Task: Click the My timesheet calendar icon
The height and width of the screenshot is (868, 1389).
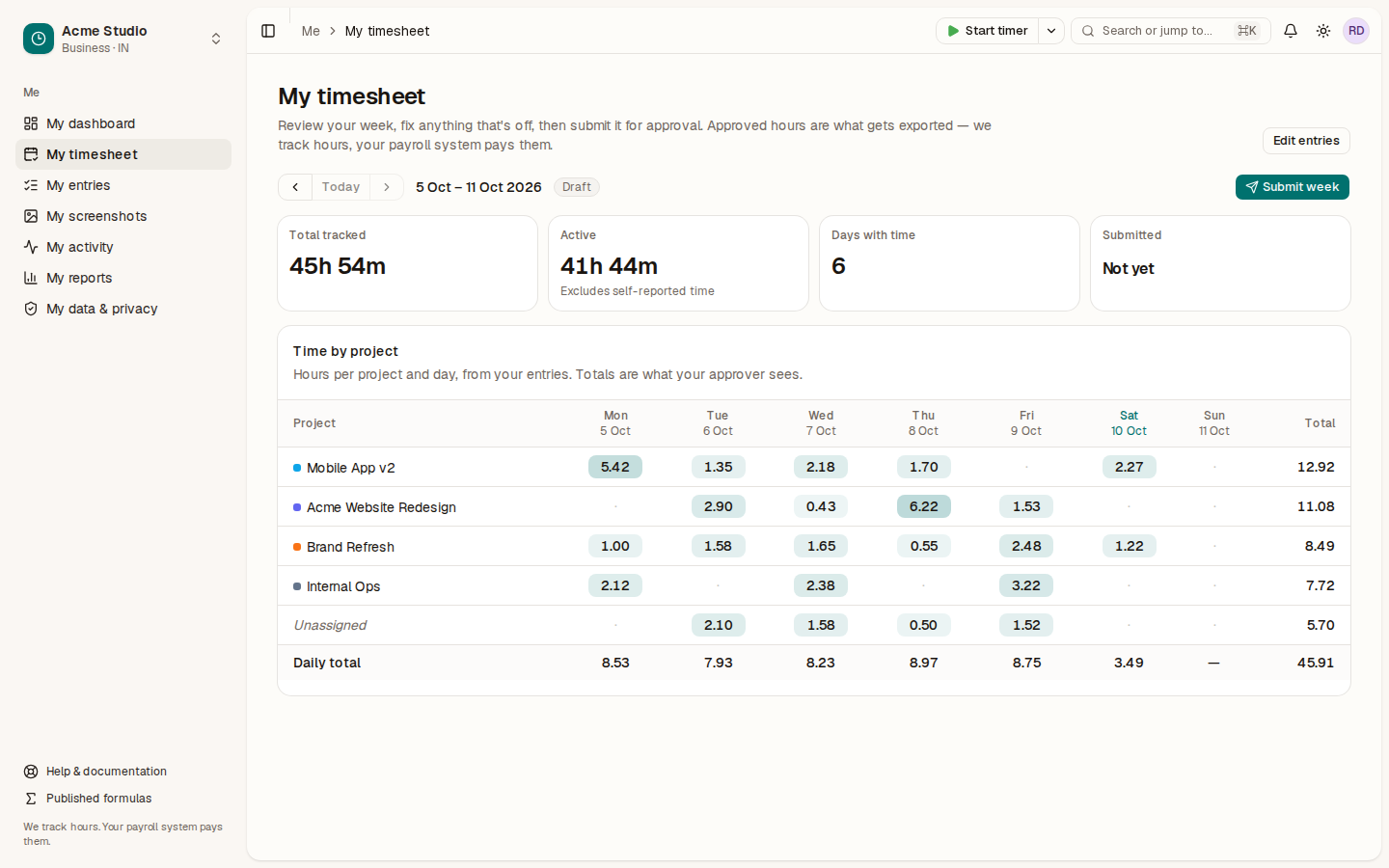Action: click(31, 154)
